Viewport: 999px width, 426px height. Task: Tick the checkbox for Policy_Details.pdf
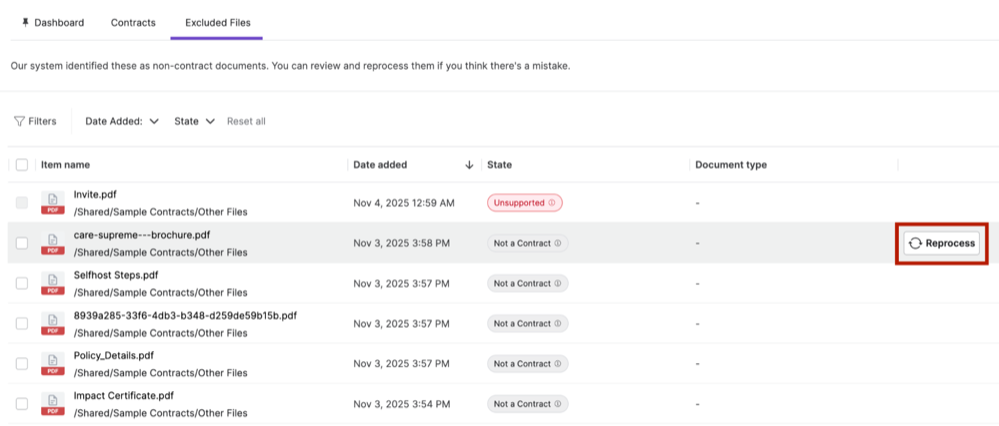click(x=22, y=364)
